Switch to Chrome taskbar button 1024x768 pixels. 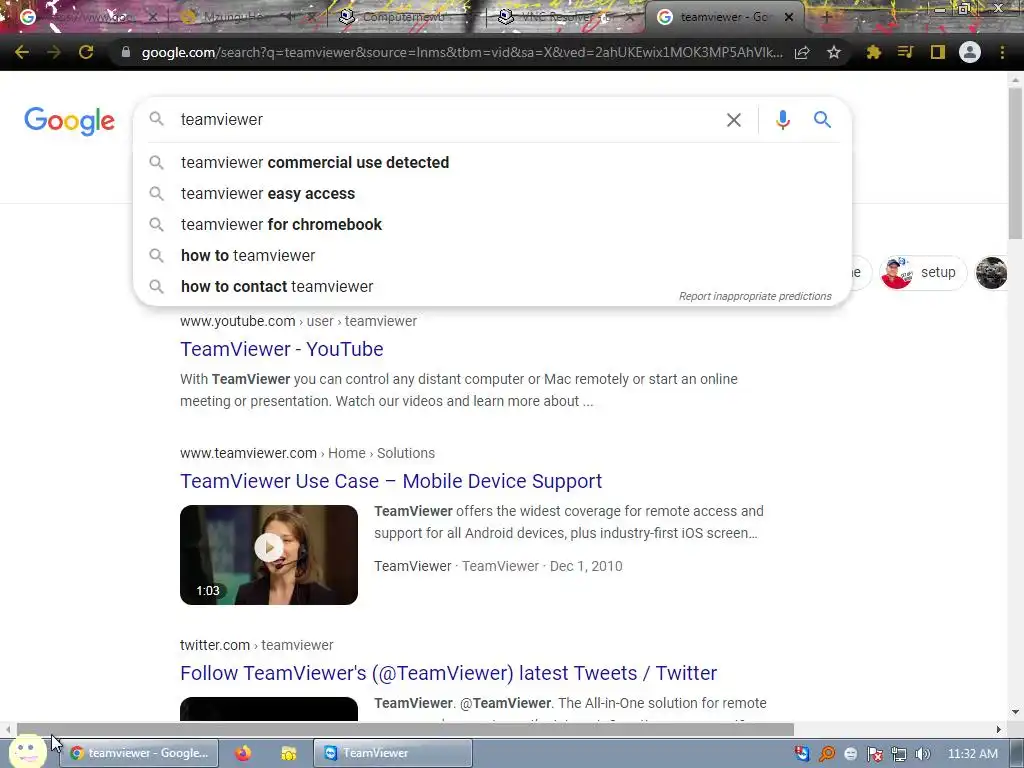tap(139, 753)
